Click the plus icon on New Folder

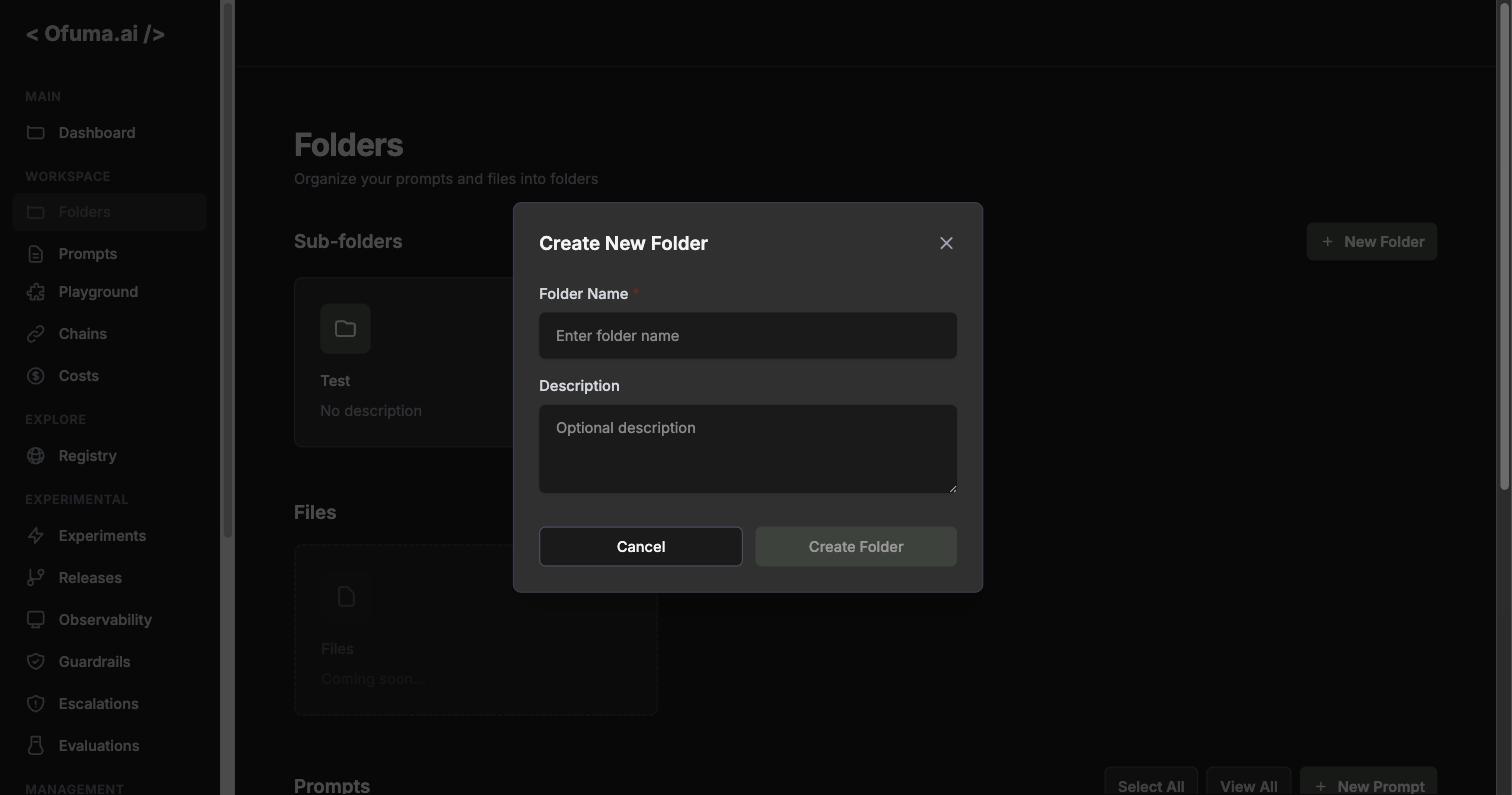click(1327, 242)
